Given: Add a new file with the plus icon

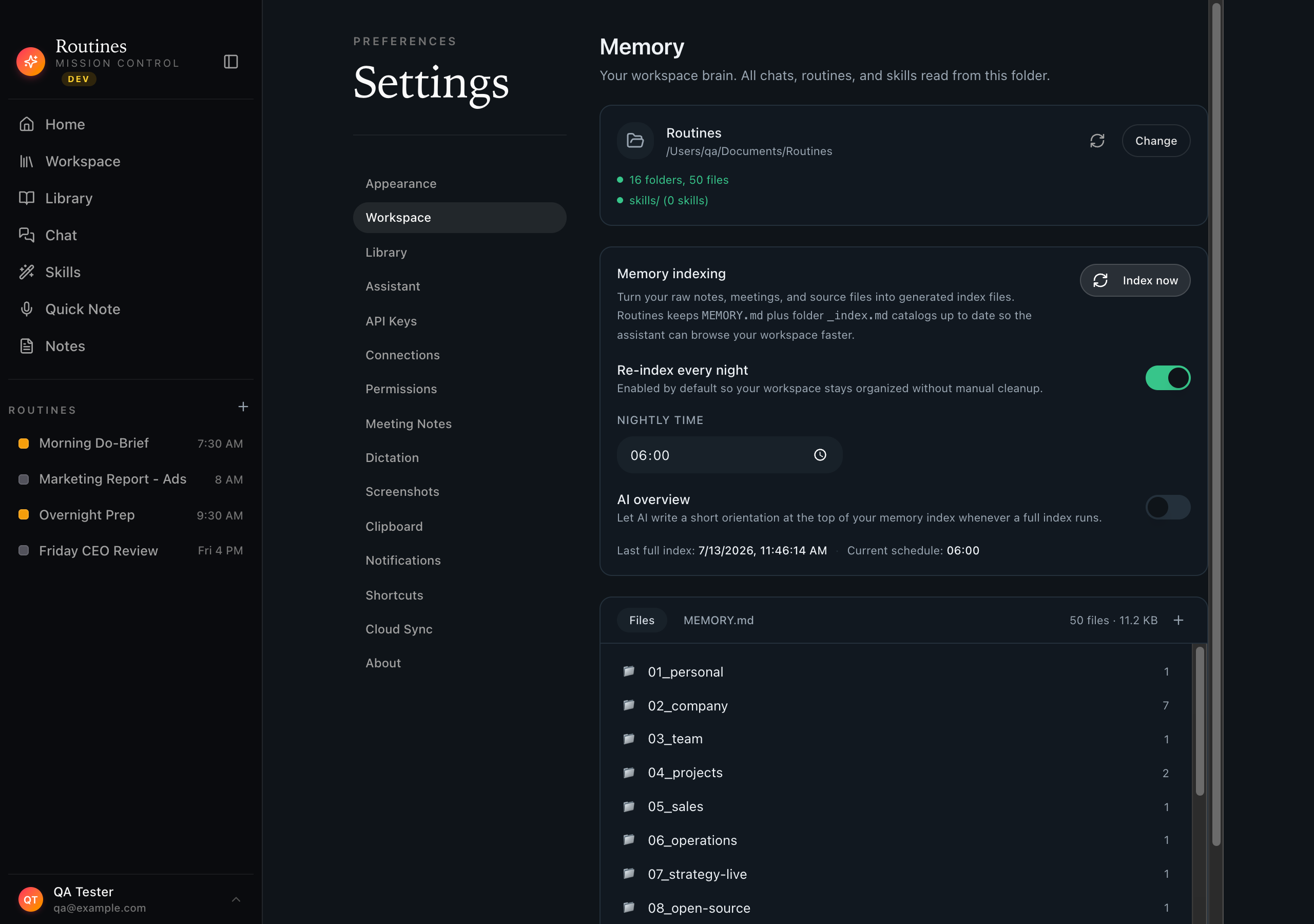Looking at the screenshot, I should (1178, 620).
